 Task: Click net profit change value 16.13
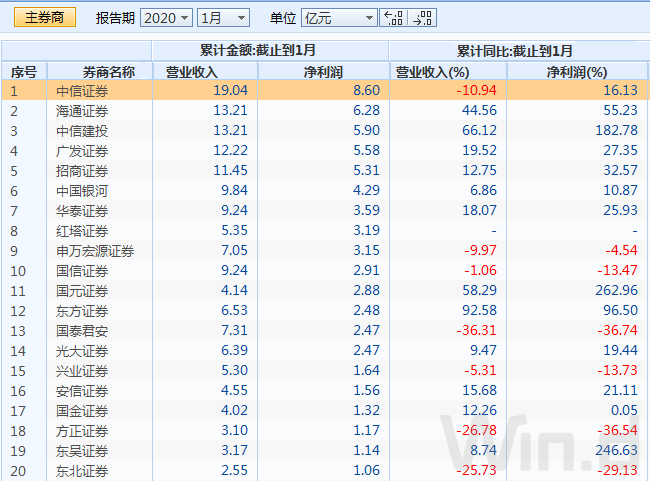620,90
